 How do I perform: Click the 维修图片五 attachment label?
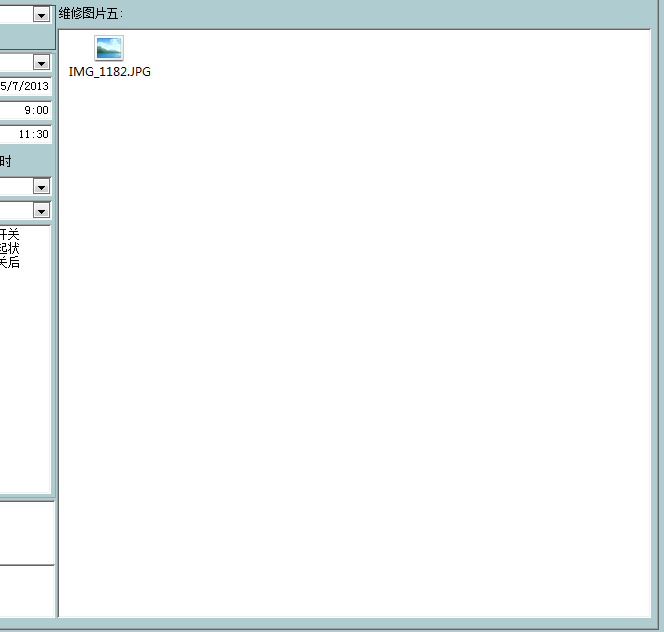[x=90, y=14]
